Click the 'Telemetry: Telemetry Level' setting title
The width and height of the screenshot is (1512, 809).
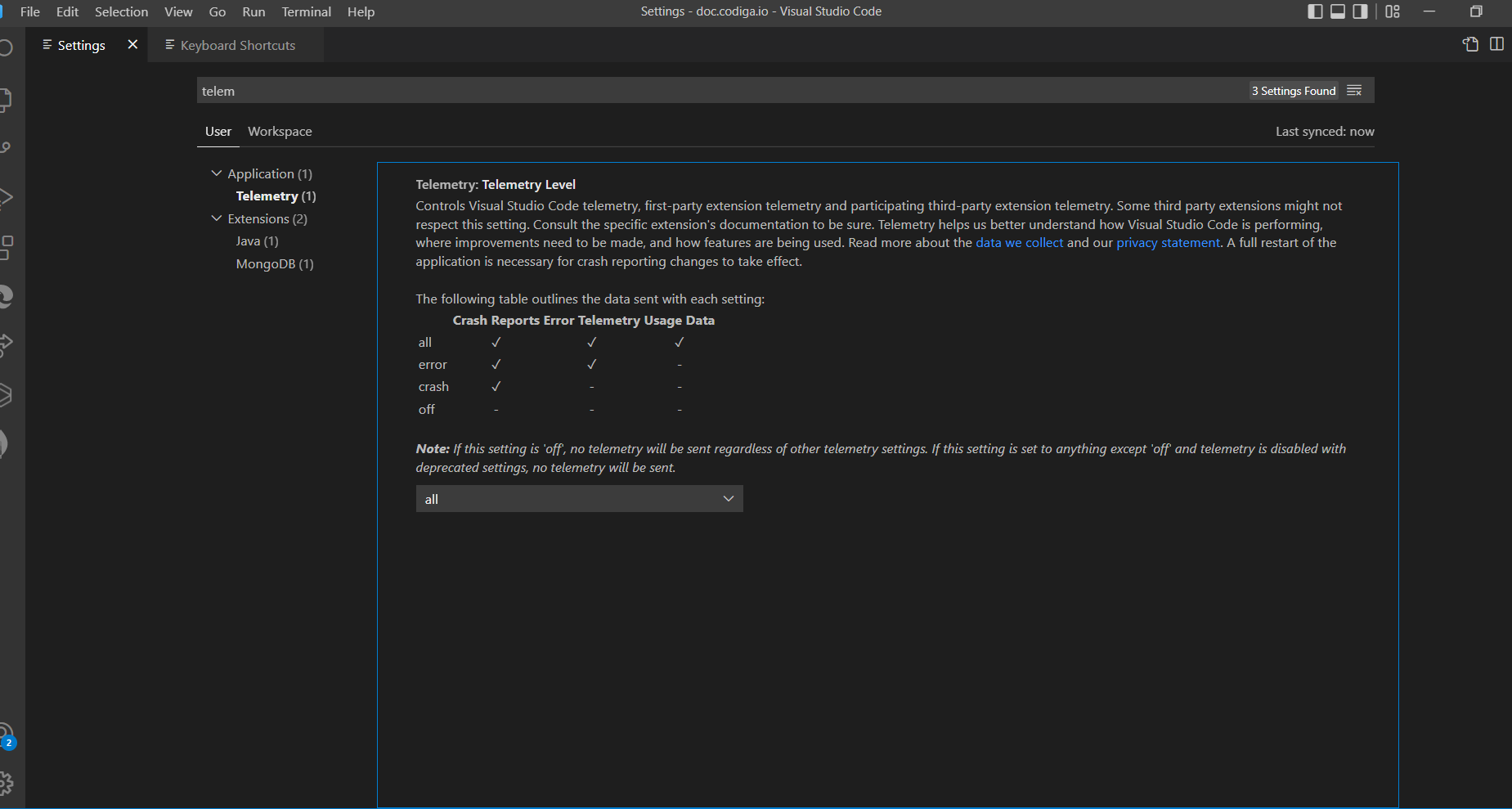coord(496,185)
